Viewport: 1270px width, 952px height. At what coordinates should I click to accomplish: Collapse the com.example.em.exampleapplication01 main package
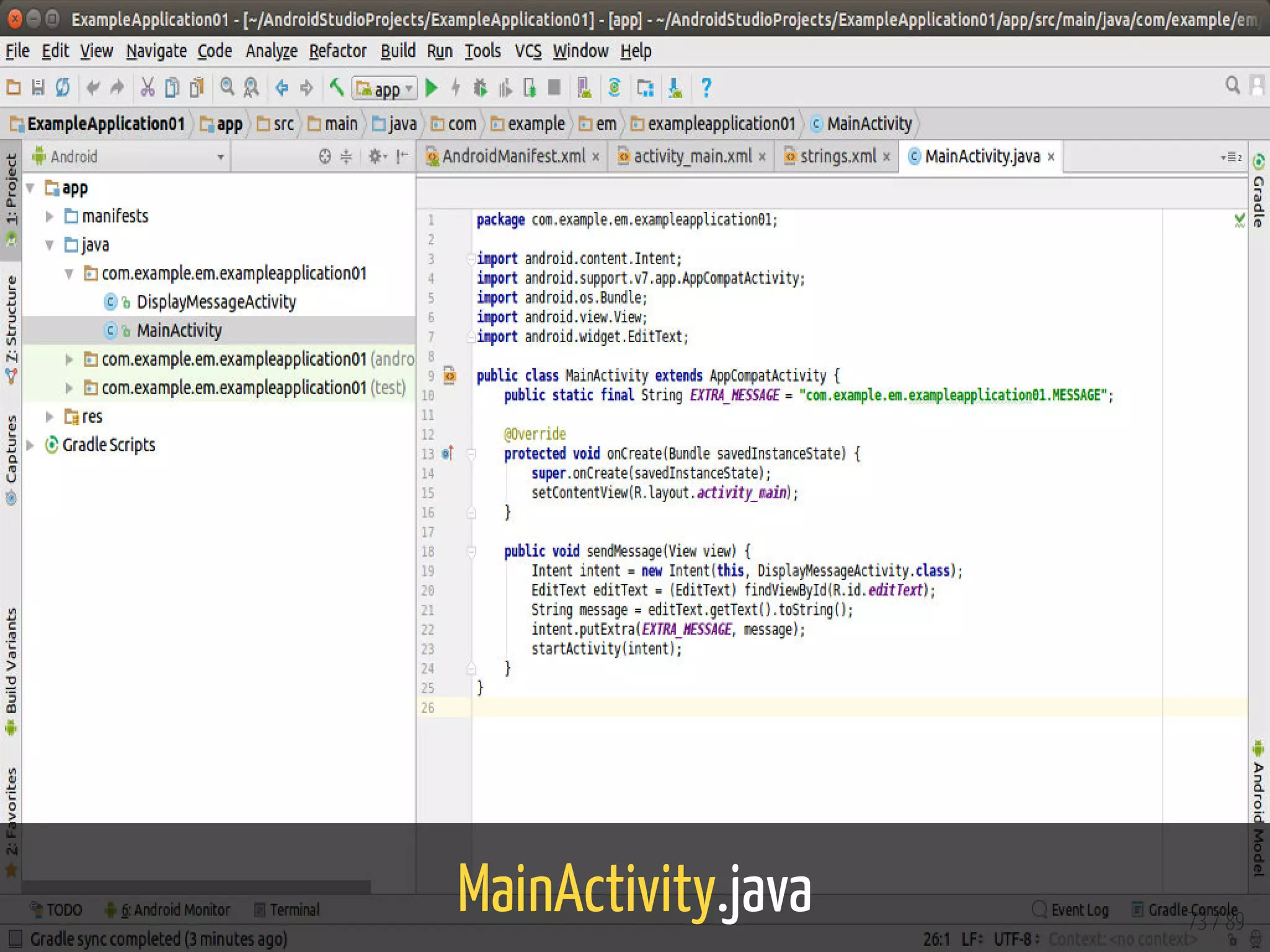coord(69,273)
